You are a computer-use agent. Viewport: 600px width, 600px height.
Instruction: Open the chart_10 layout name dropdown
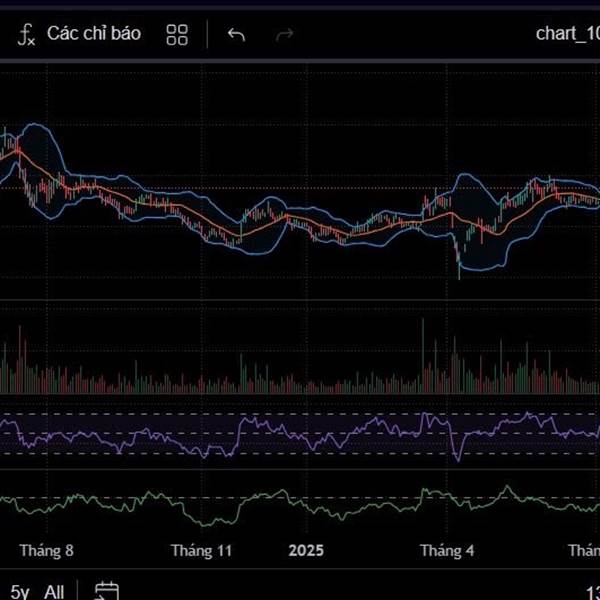(567, 34)
